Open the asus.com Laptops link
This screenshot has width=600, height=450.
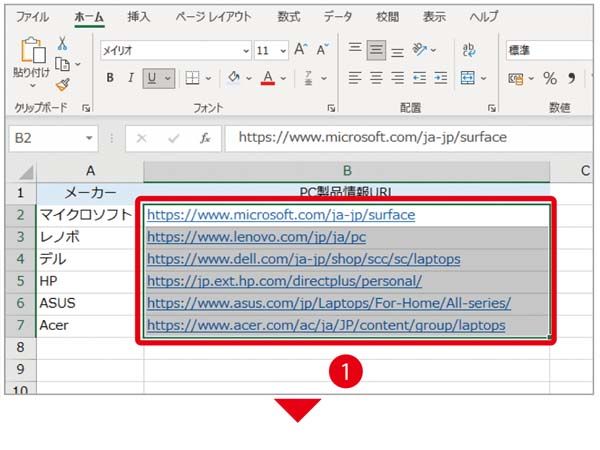tap(329, 303)
